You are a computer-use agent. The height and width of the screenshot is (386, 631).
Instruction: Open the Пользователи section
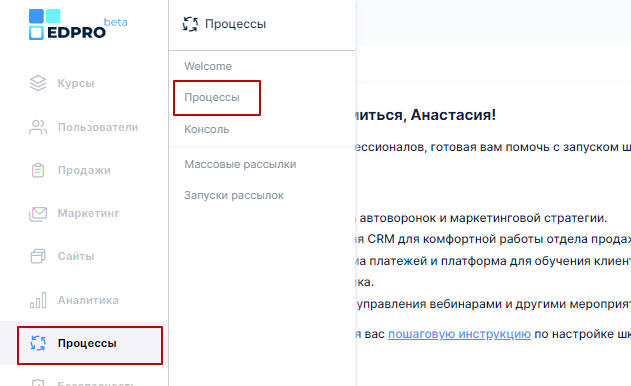coord(98,127)
